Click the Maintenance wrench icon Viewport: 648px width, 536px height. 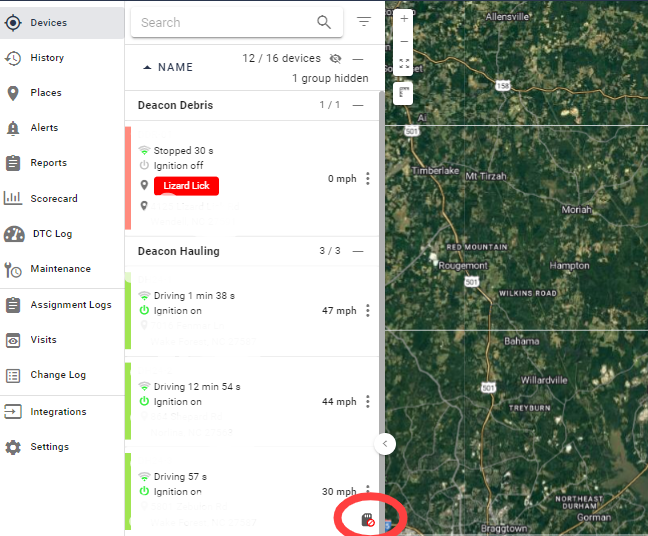(x=13, y=269)
